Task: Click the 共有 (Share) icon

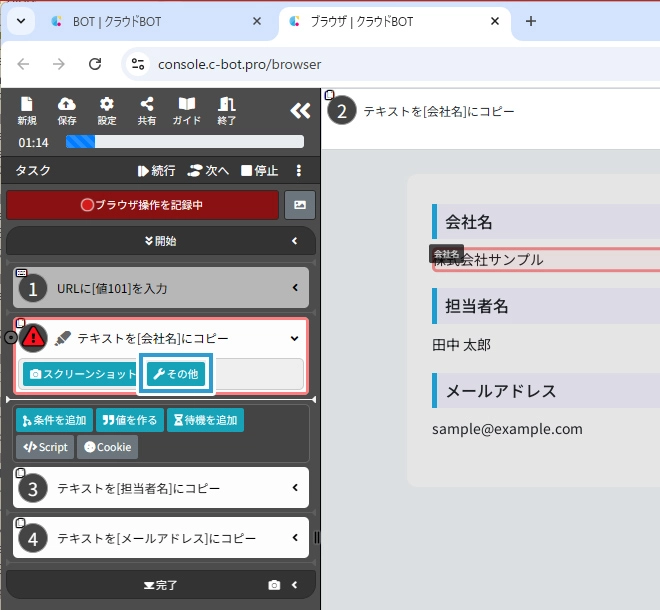Action: (x=147, y=110)
